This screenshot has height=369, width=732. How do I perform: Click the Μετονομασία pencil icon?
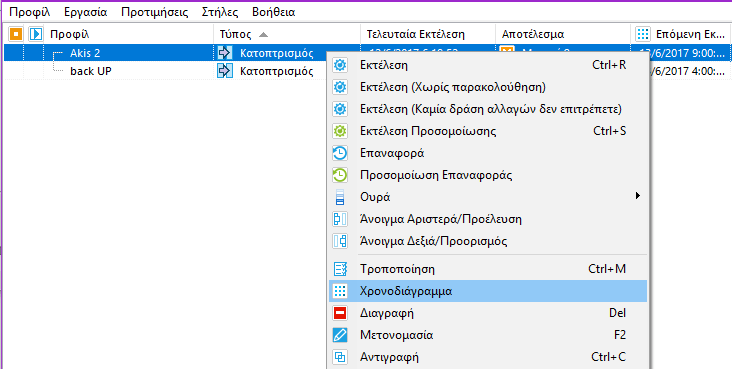click(x=340, y=335)
